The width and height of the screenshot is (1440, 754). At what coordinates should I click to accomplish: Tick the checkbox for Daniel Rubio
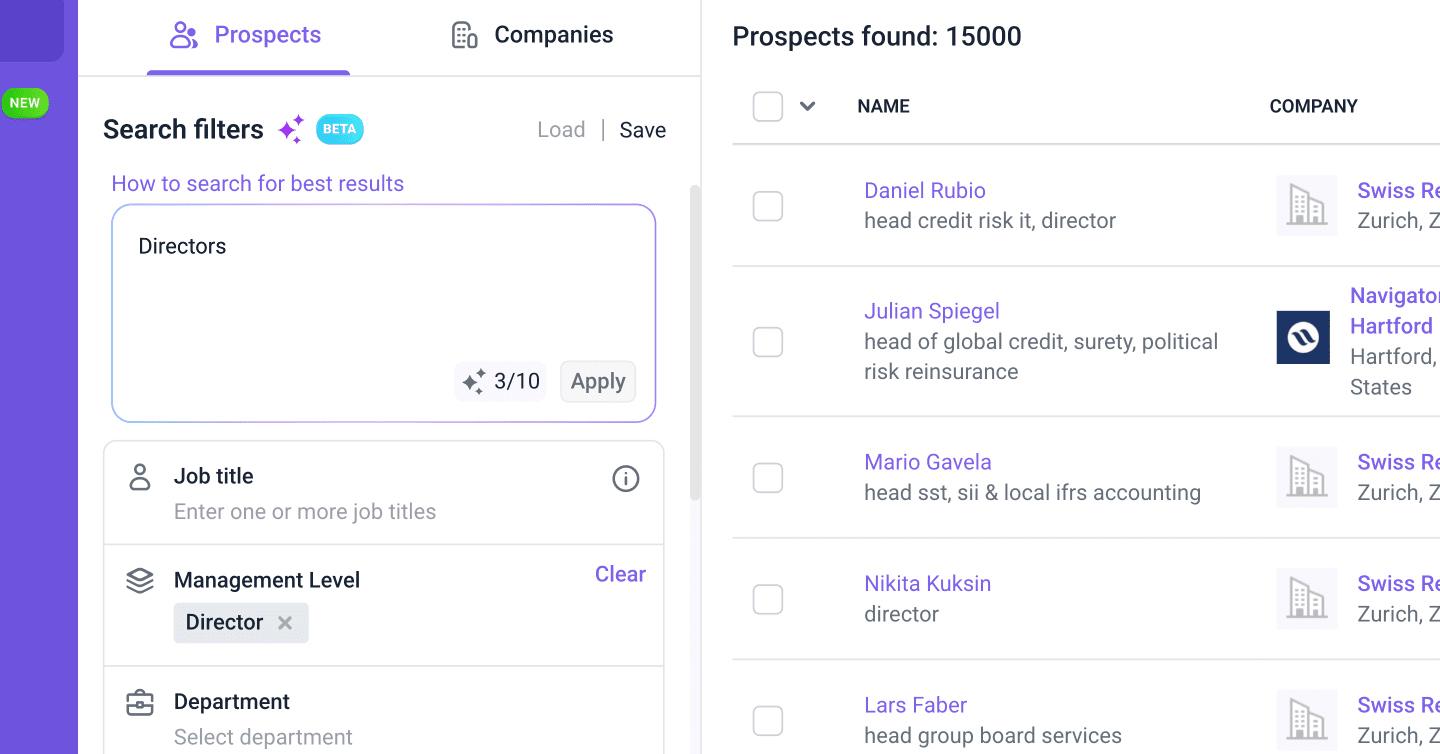click(x=768, y=206)
